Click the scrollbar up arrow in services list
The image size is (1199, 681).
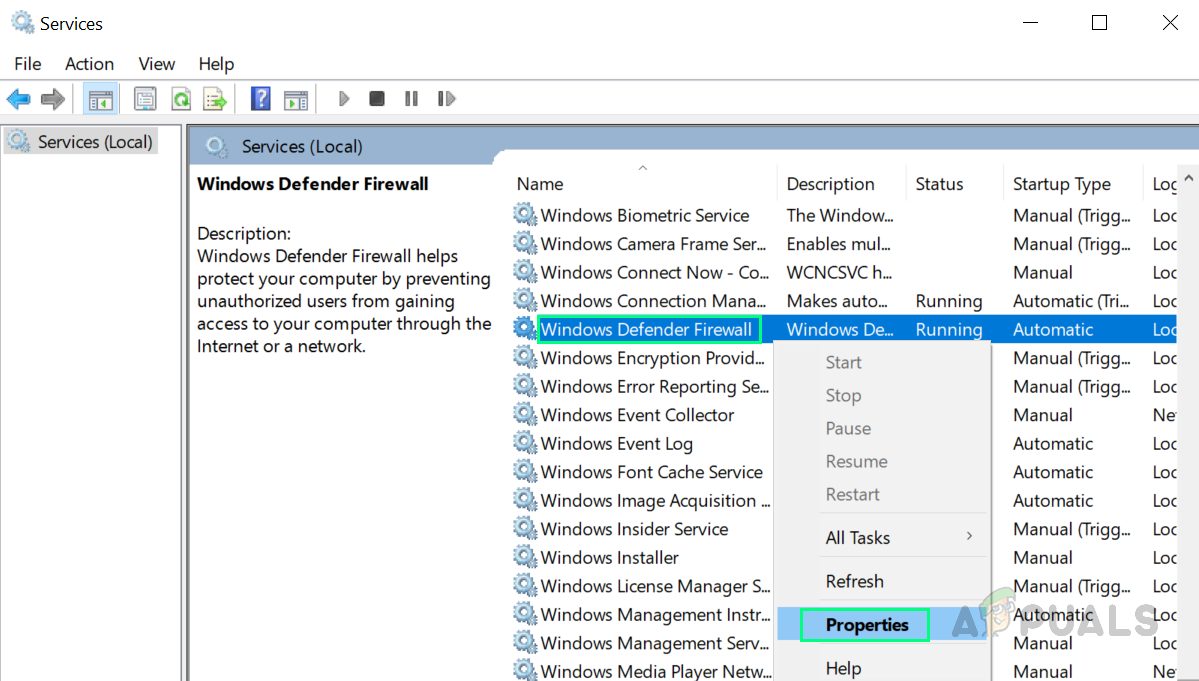click(x=1188, y=177)
